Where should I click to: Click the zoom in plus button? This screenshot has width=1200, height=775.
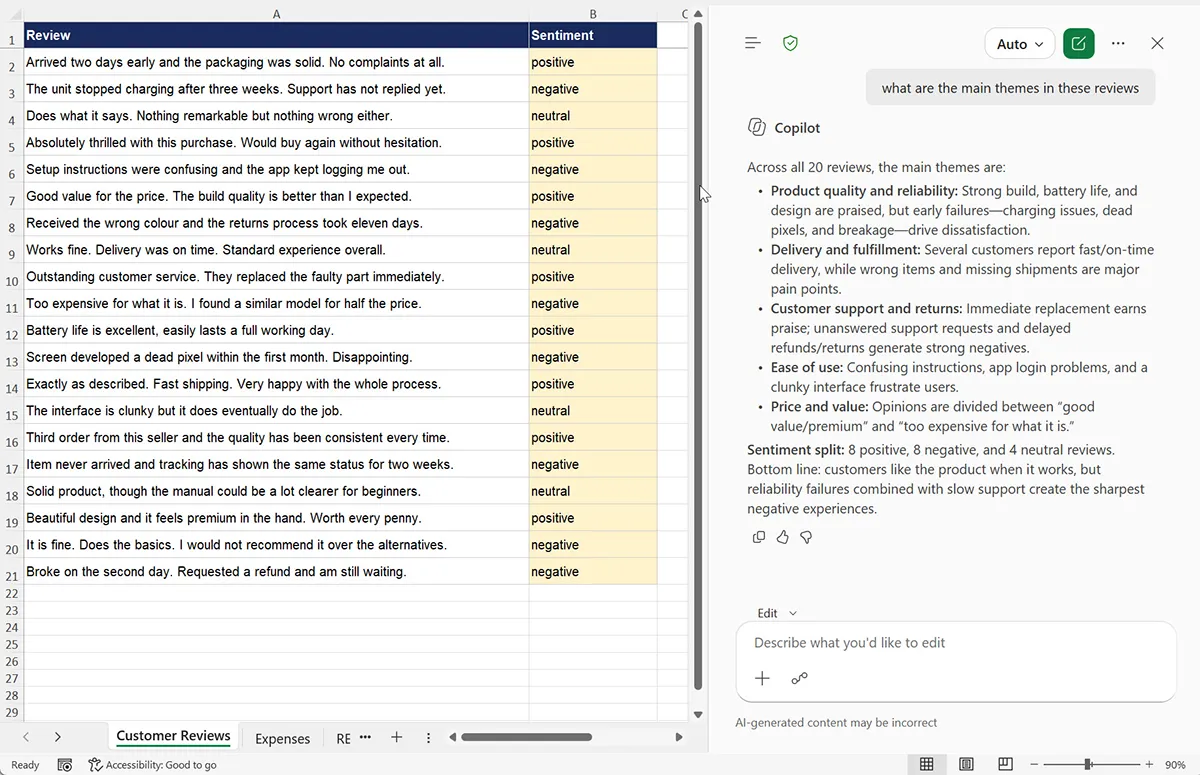pos(1150,764)
